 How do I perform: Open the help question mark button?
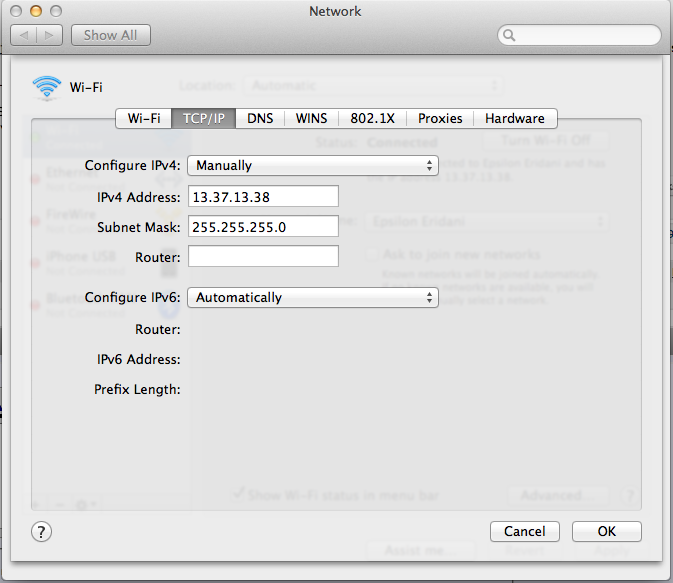(x=41, y=532)
